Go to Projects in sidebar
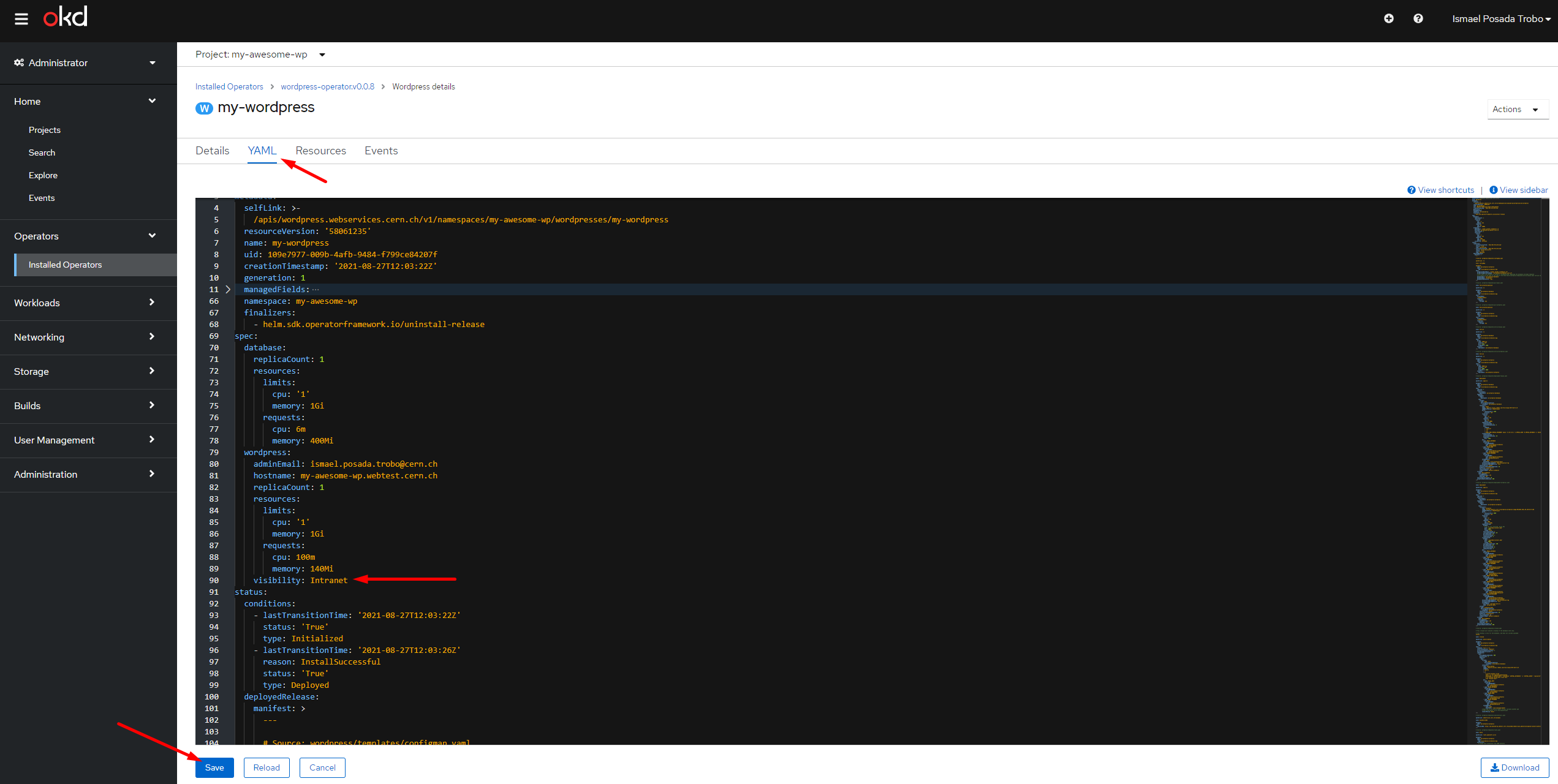 tap(45, 130)
